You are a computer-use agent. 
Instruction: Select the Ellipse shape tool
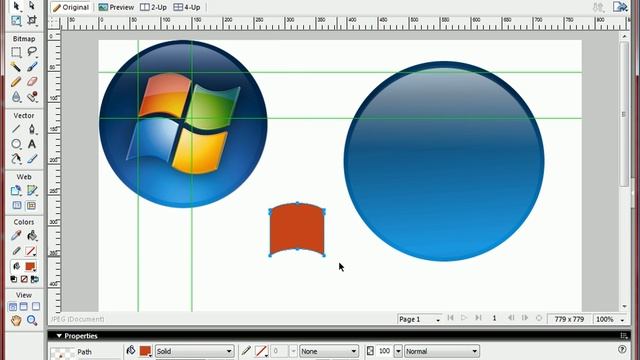click(16, 144)
